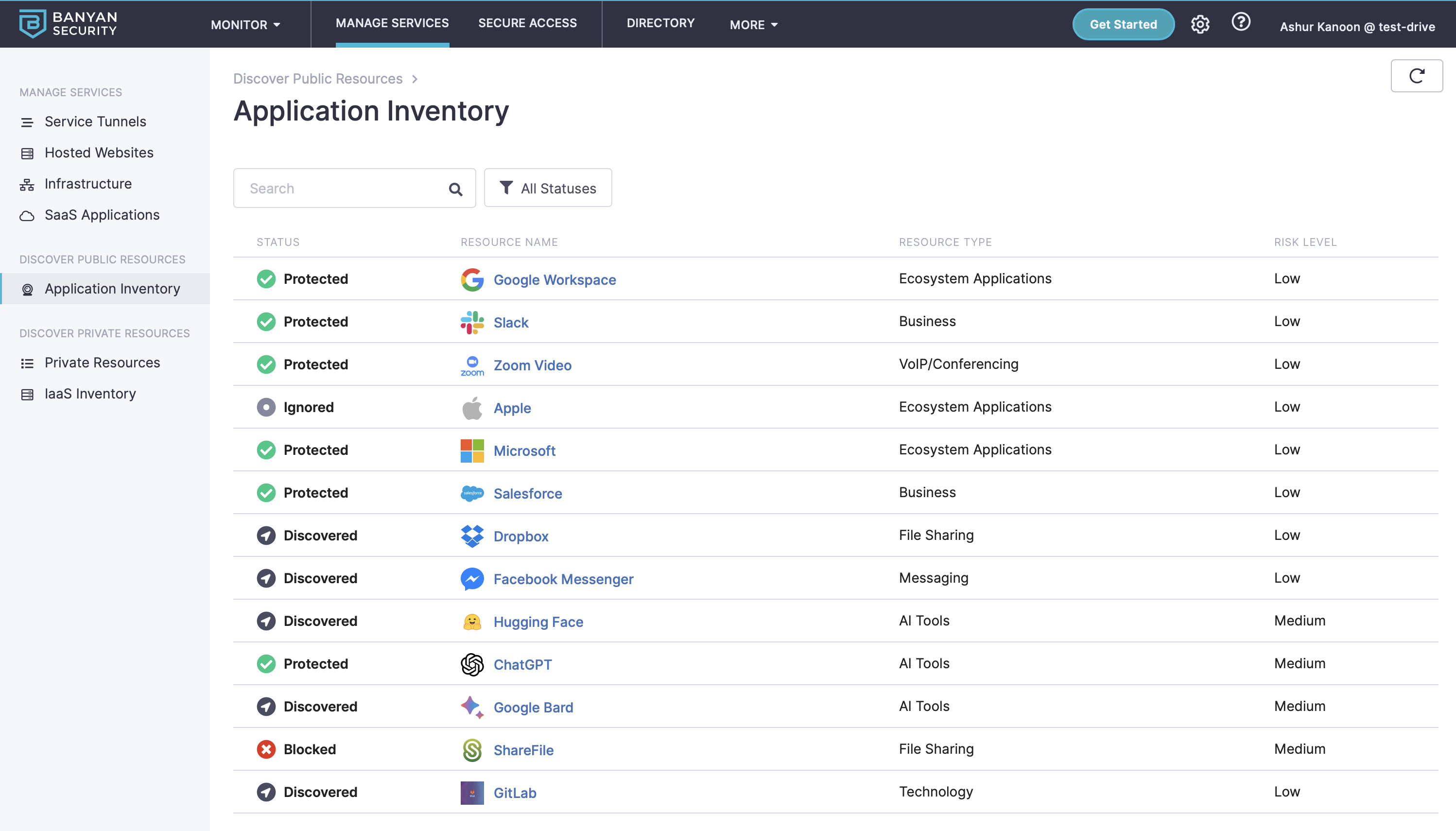Screen dimensions: 1456x831
Task: Click the Facebook Messenger logo icon
Action: [472, 579]
